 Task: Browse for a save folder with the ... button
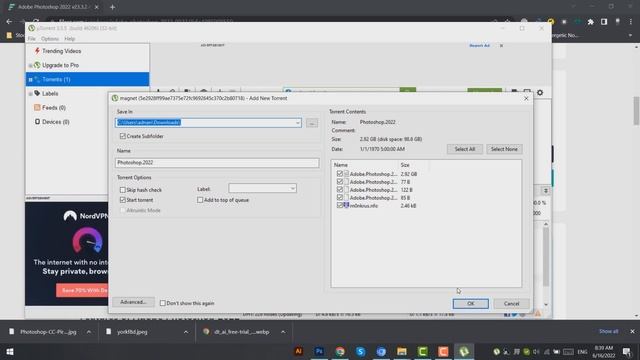(312, 122)
